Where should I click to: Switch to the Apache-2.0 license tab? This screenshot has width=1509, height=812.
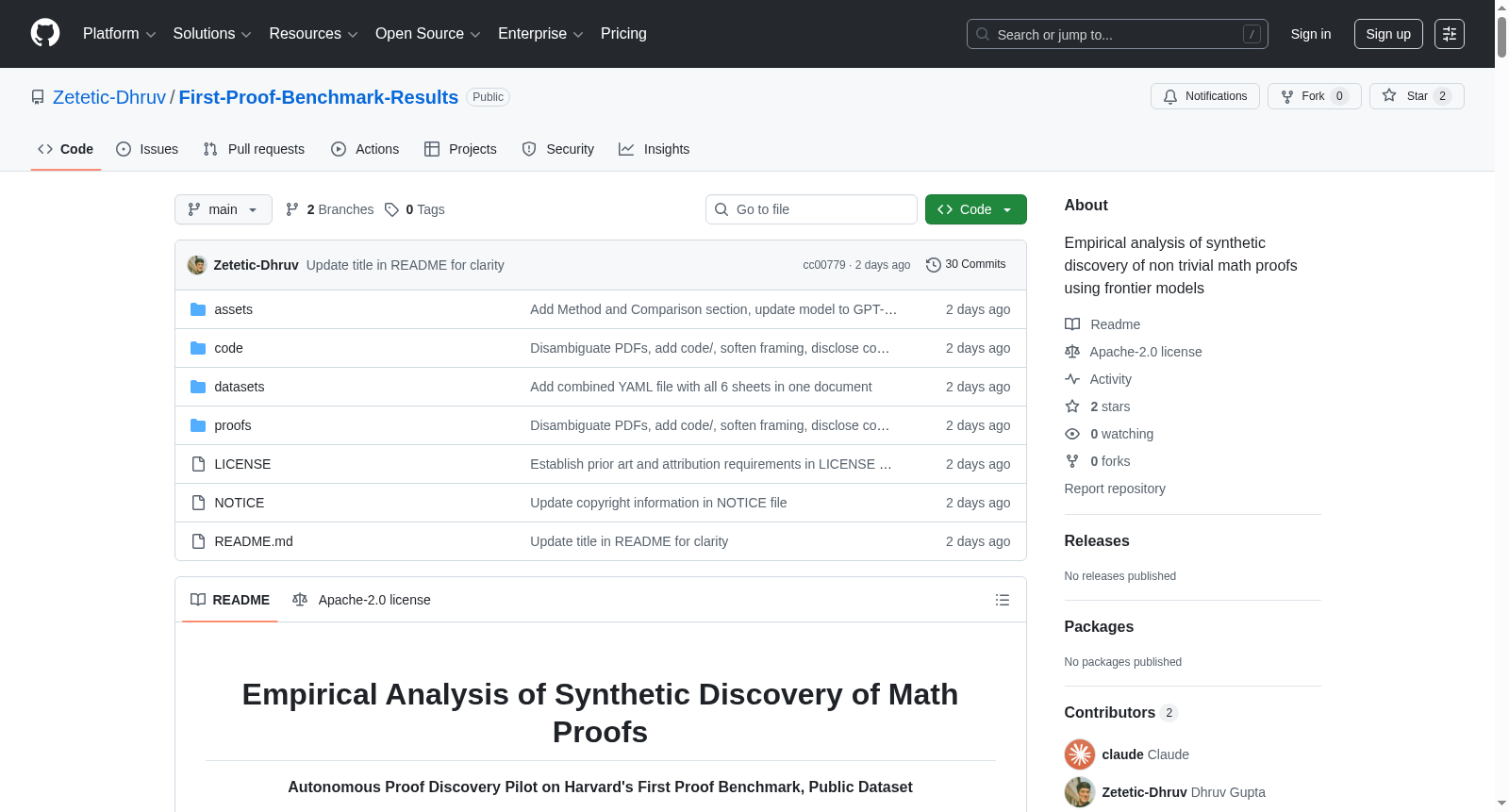tap(361, 600)
